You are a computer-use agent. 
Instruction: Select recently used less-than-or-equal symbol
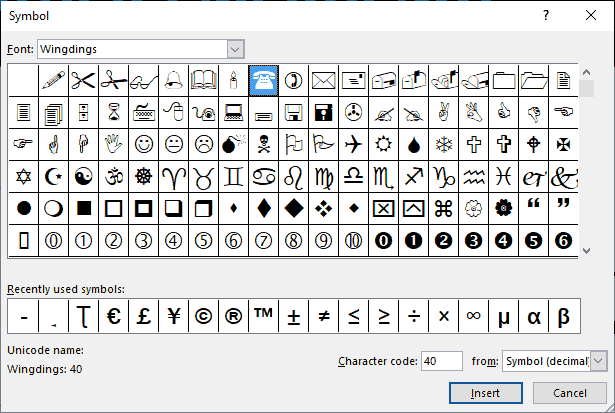pos(353,316)
